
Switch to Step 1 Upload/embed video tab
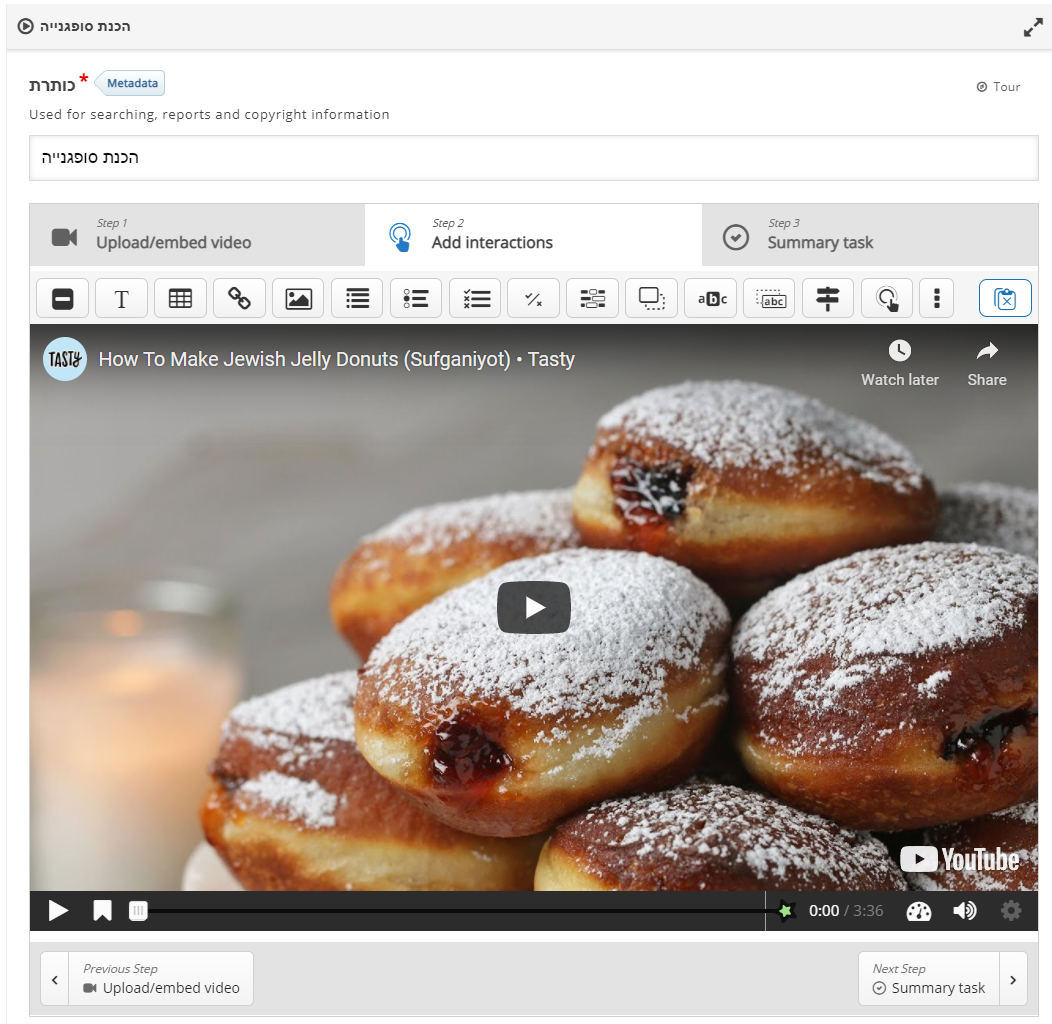click(x=197, y=236)
